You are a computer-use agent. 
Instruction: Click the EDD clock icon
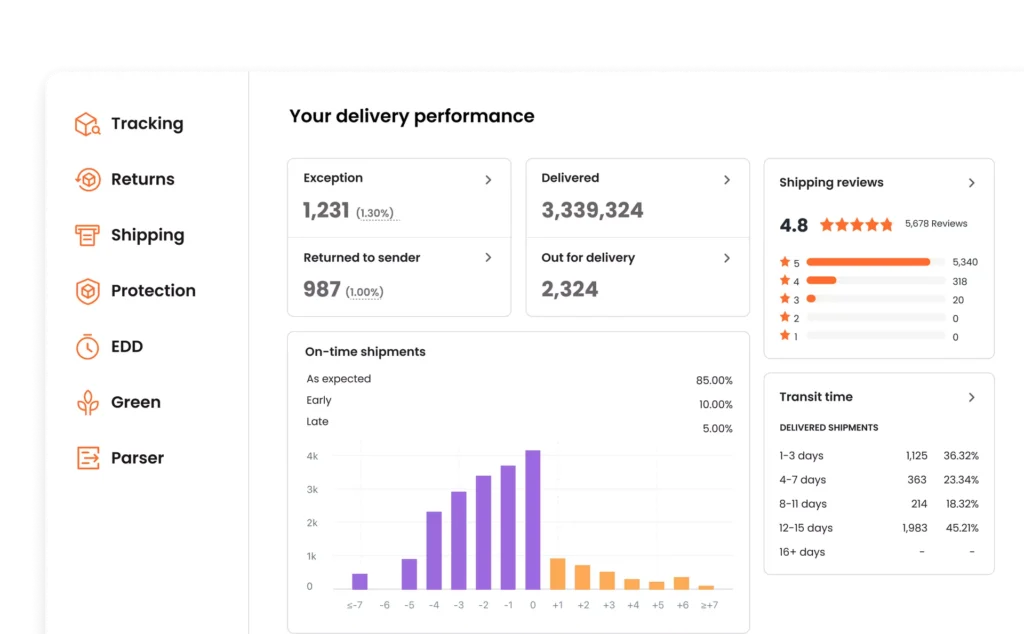[88, 347]
